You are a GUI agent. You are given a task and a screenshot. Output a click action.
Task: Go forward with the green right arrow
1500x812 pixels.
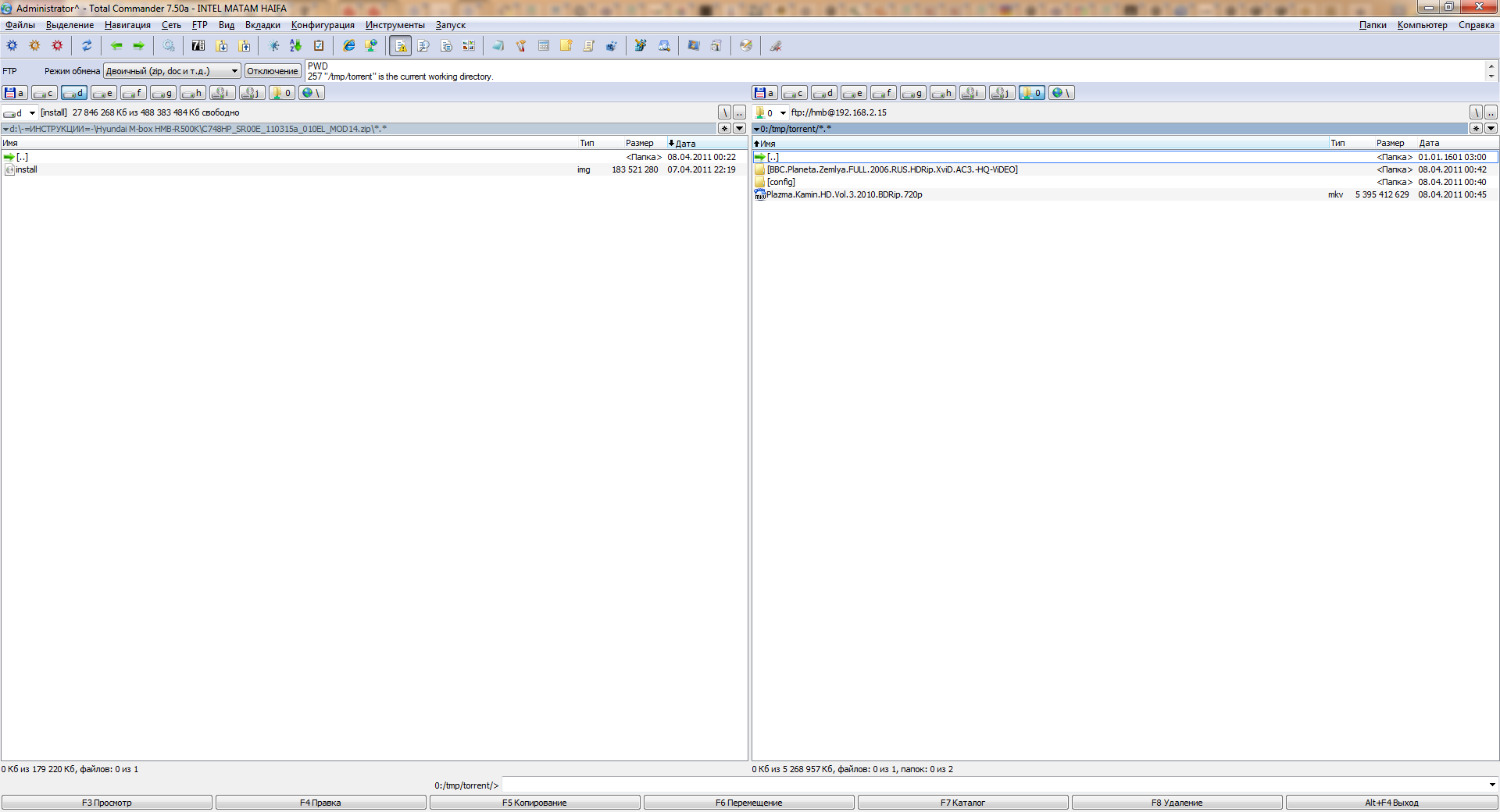click(139, 46)
